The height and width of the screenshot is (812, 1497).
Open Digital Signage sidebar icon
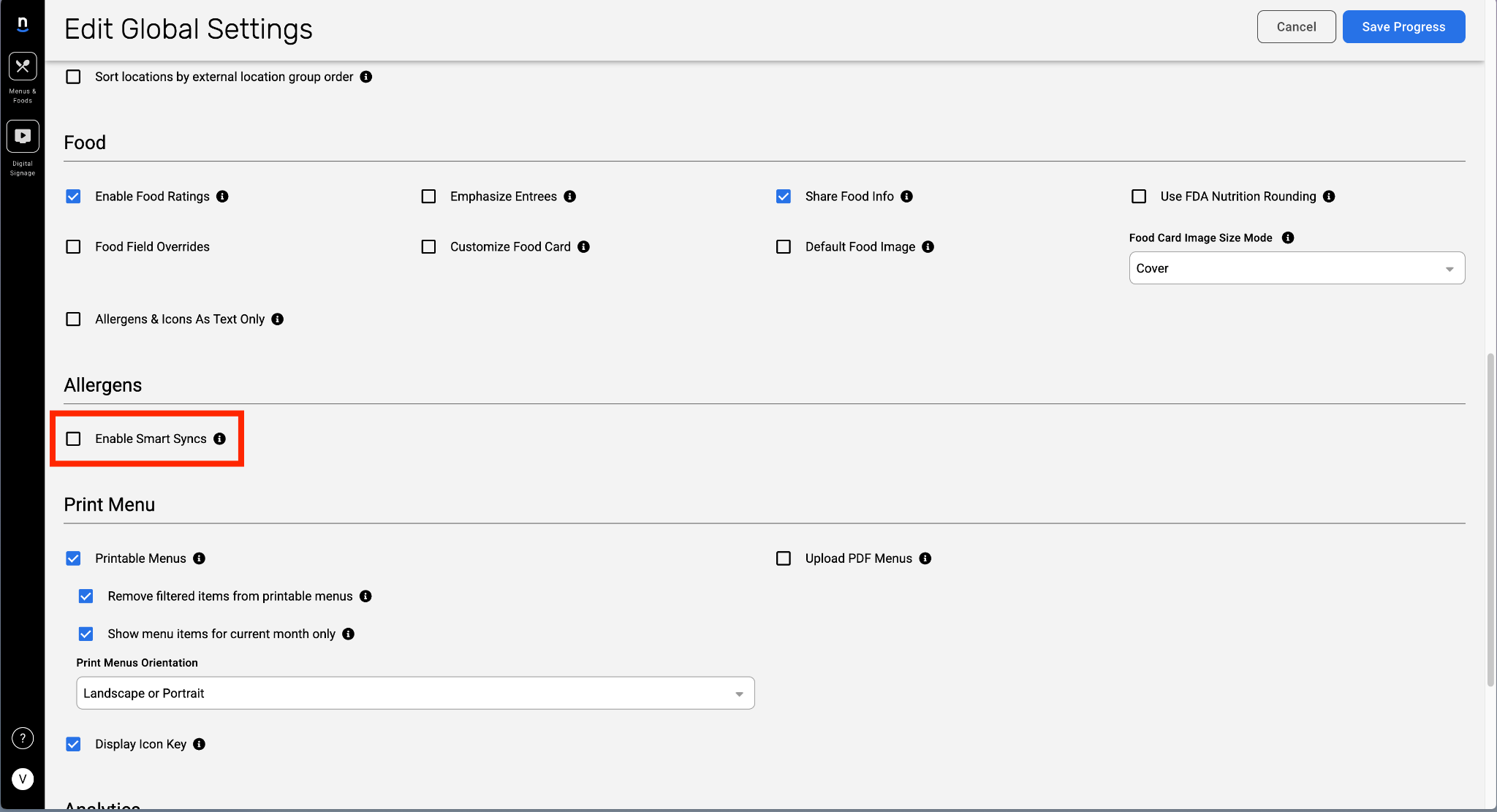click(23, 137)
